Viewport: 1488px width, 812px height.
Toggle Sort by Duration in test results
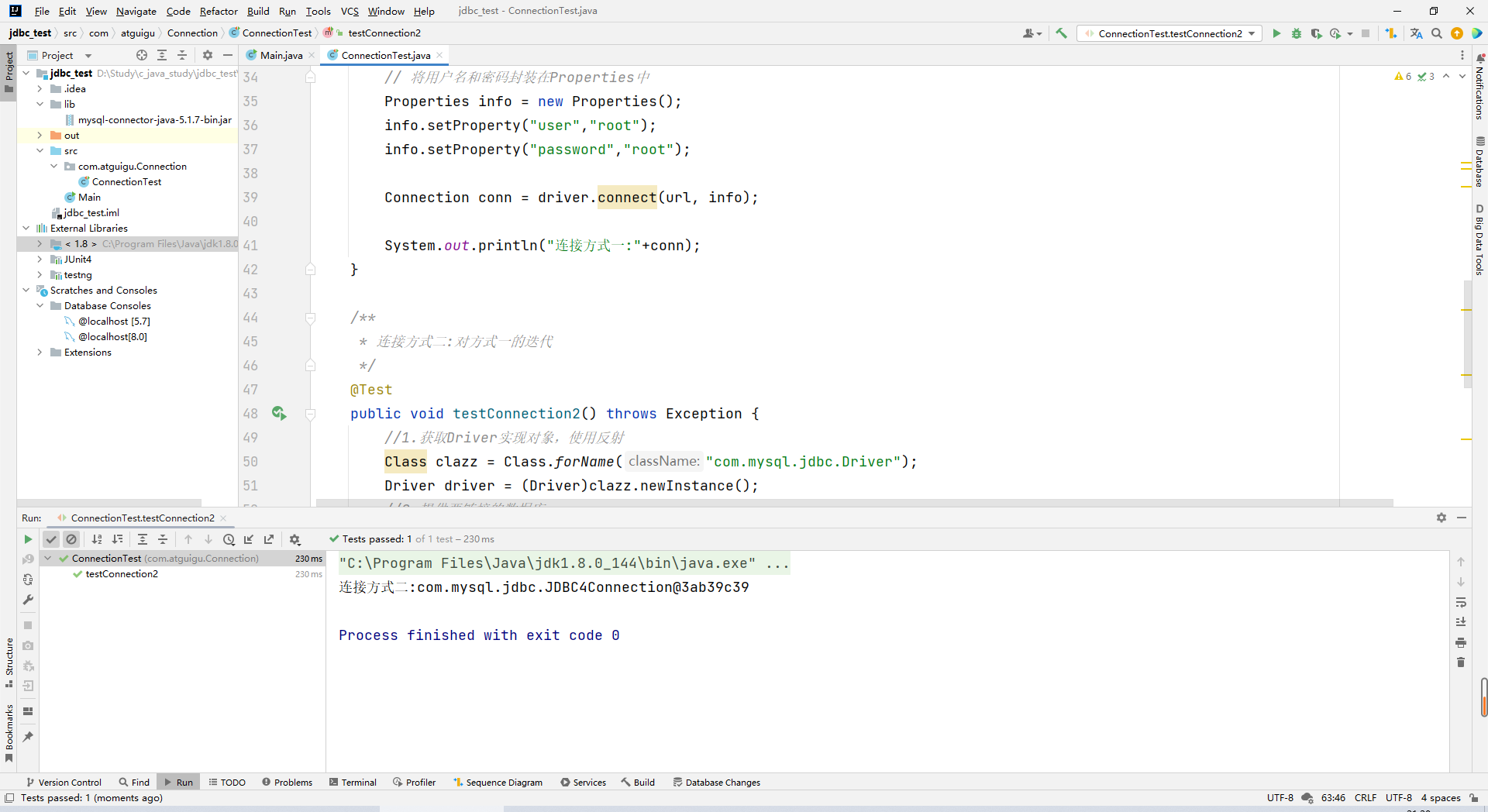click(117, 539)
